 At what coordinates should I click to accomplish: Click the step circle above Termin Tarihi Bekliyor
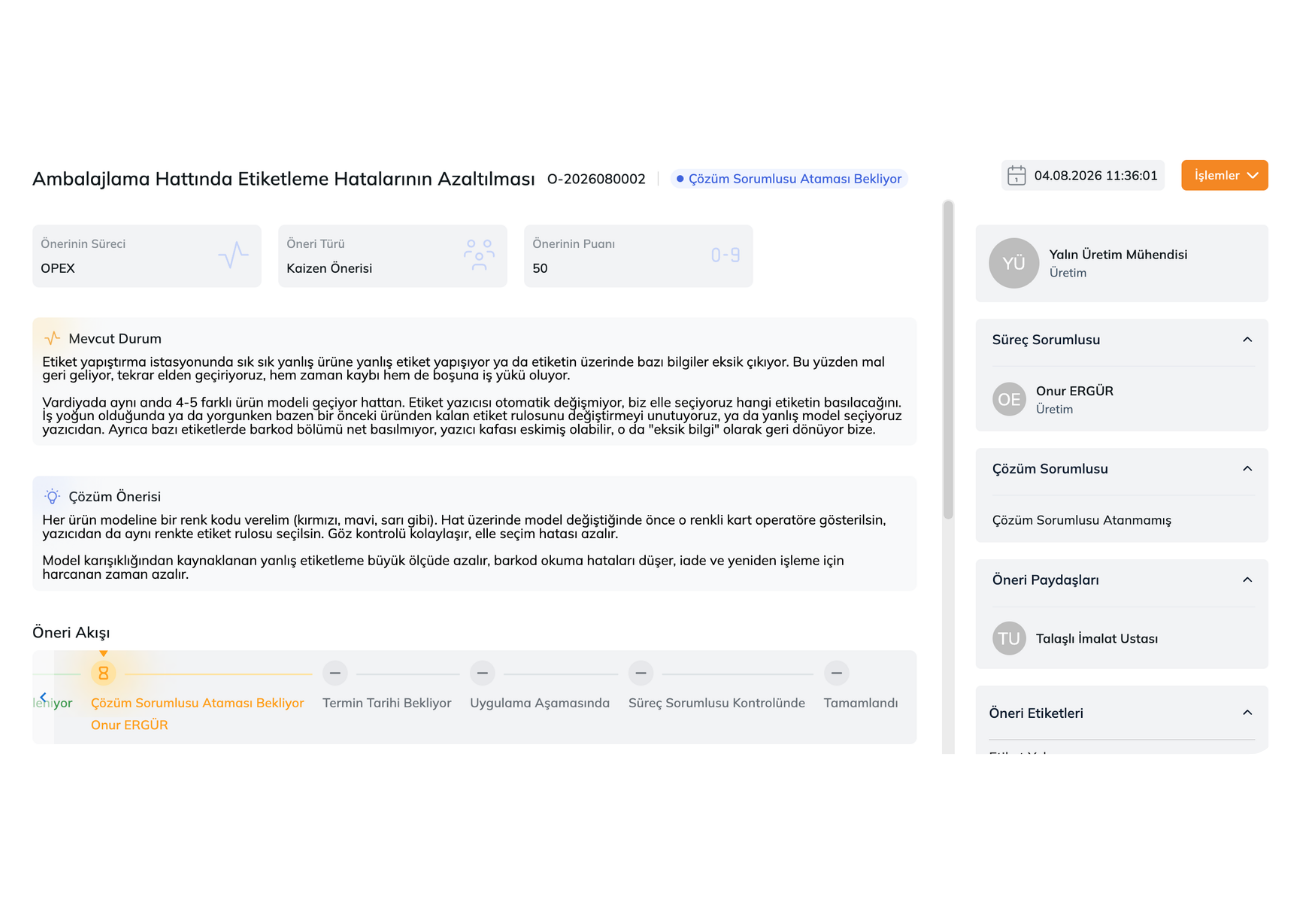click(x=335, y=672)
